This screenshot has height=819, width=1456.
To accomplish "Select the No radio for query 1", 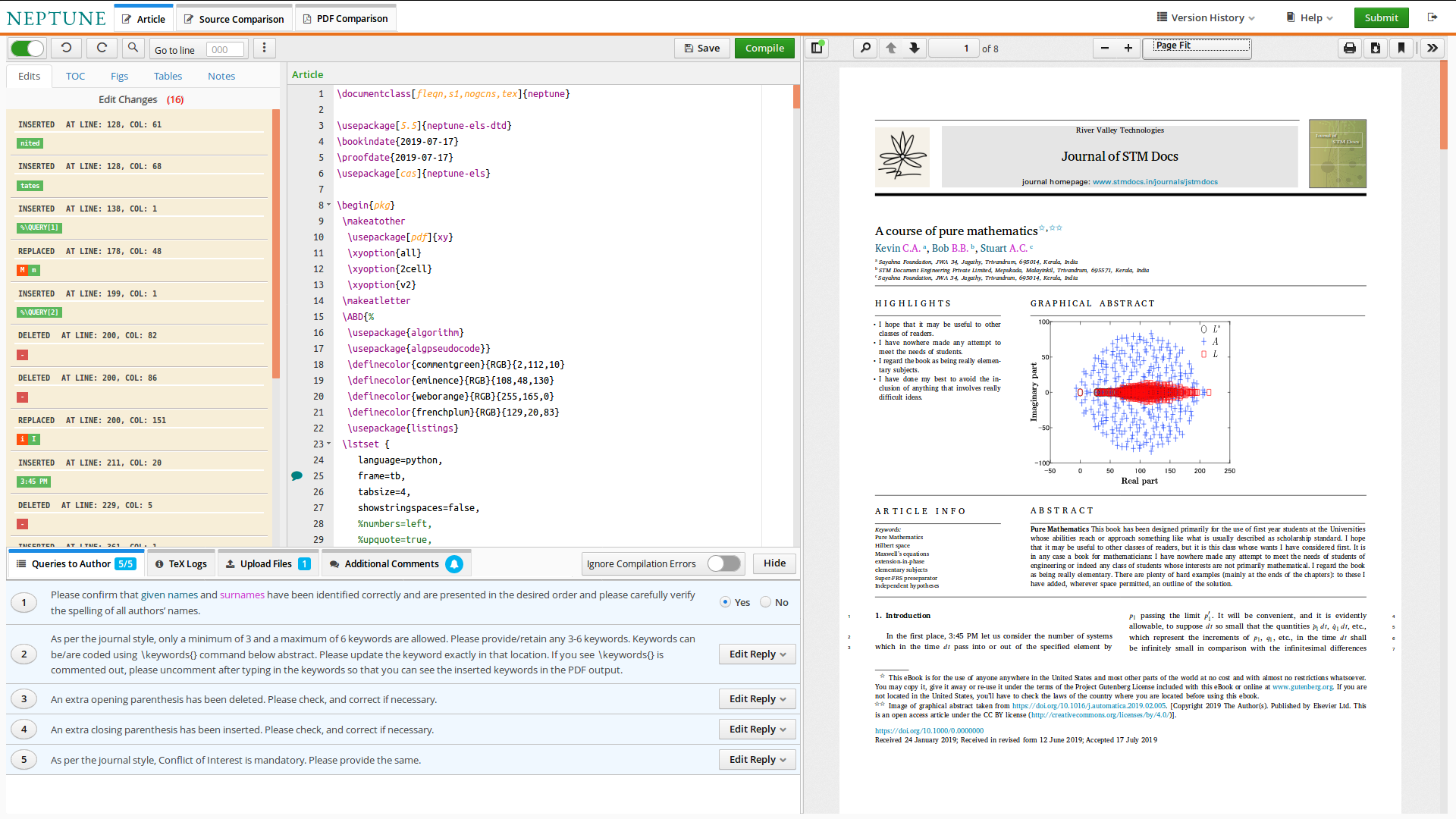I will click(x=766, y=602).
